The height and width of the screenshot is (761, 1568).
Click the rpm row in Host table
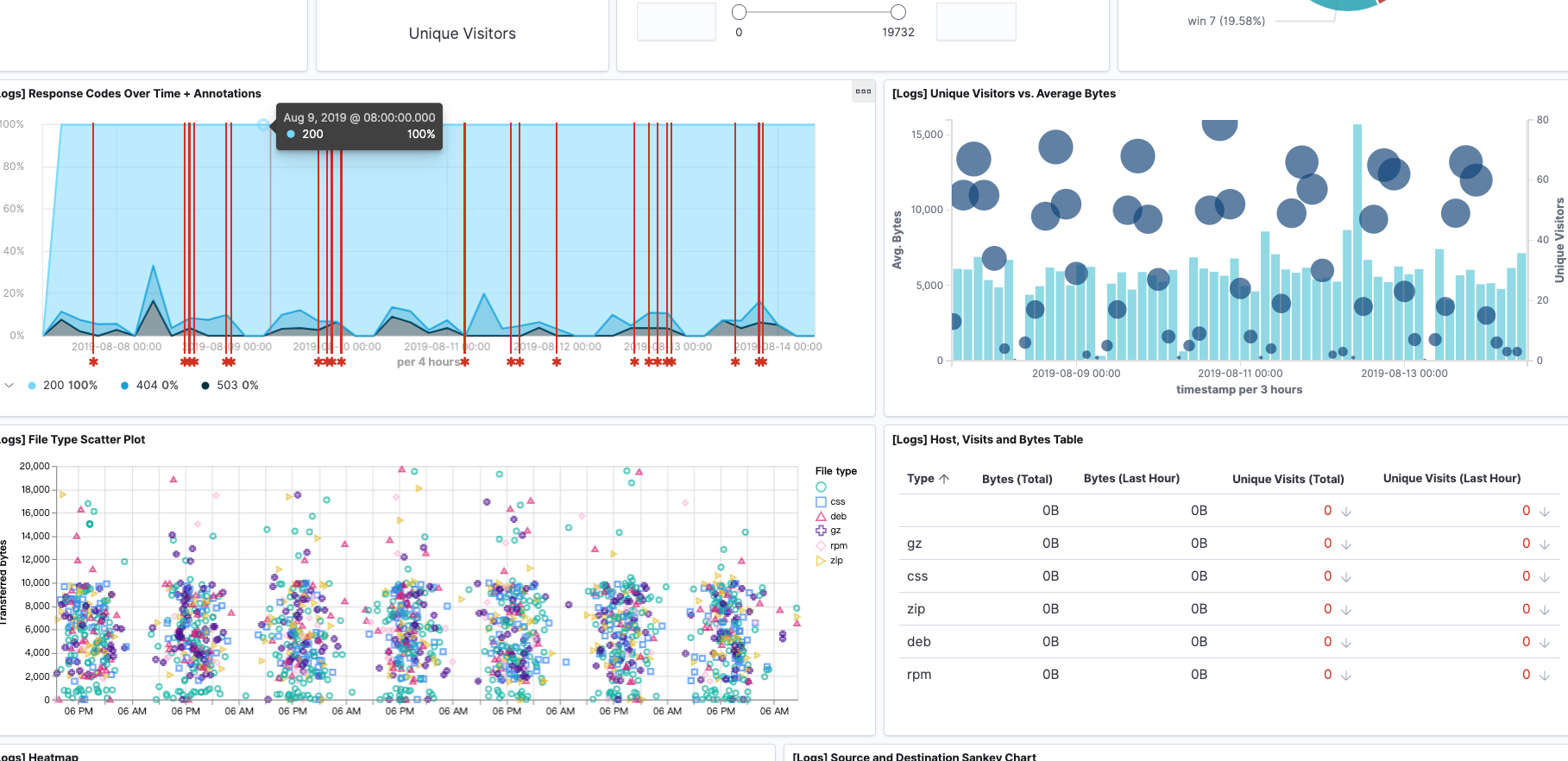(1230, 675)
